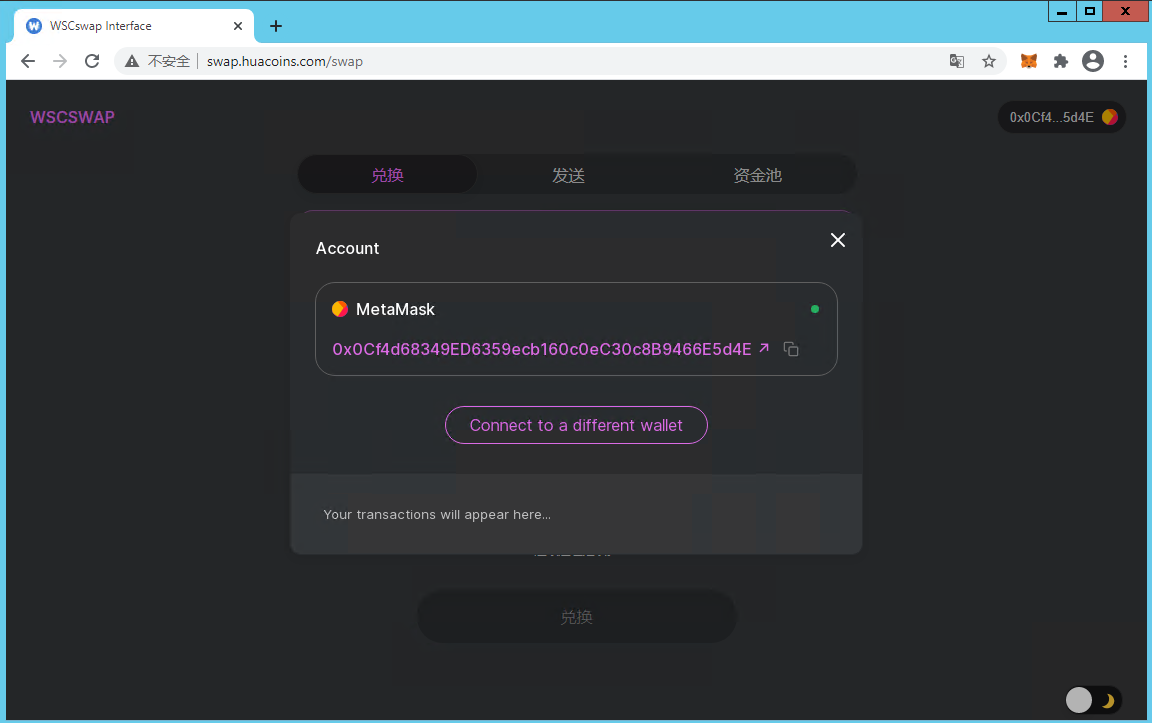Click the full wallet address link
Screen dimensions: 1152x723
pyautogui.click(x=542, y=349)
